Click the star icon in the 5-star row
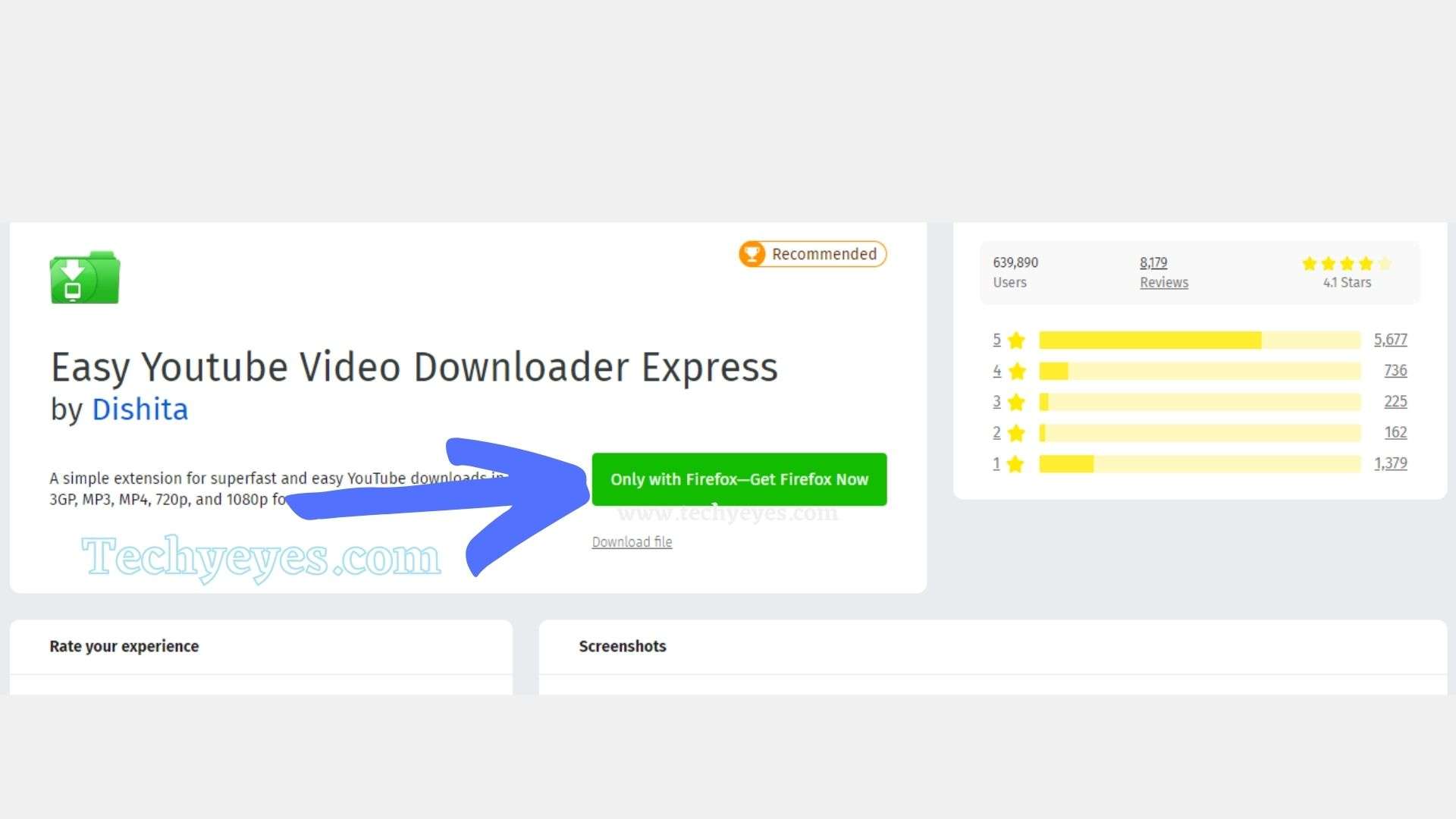This screenshot has height=819, width=1456. click(1016, 340)
